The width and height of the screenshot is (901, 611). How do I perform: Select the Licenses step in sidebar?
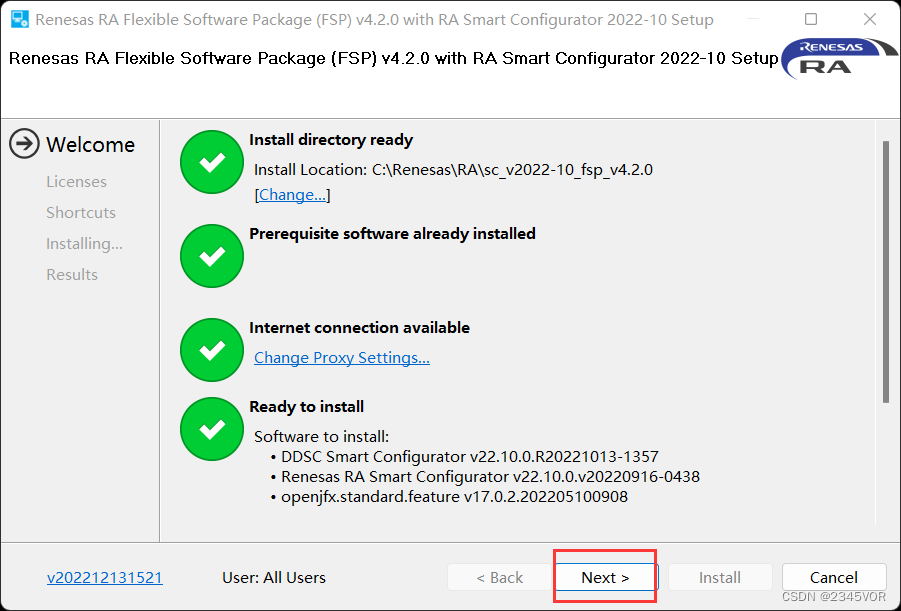tap(76, 181)
